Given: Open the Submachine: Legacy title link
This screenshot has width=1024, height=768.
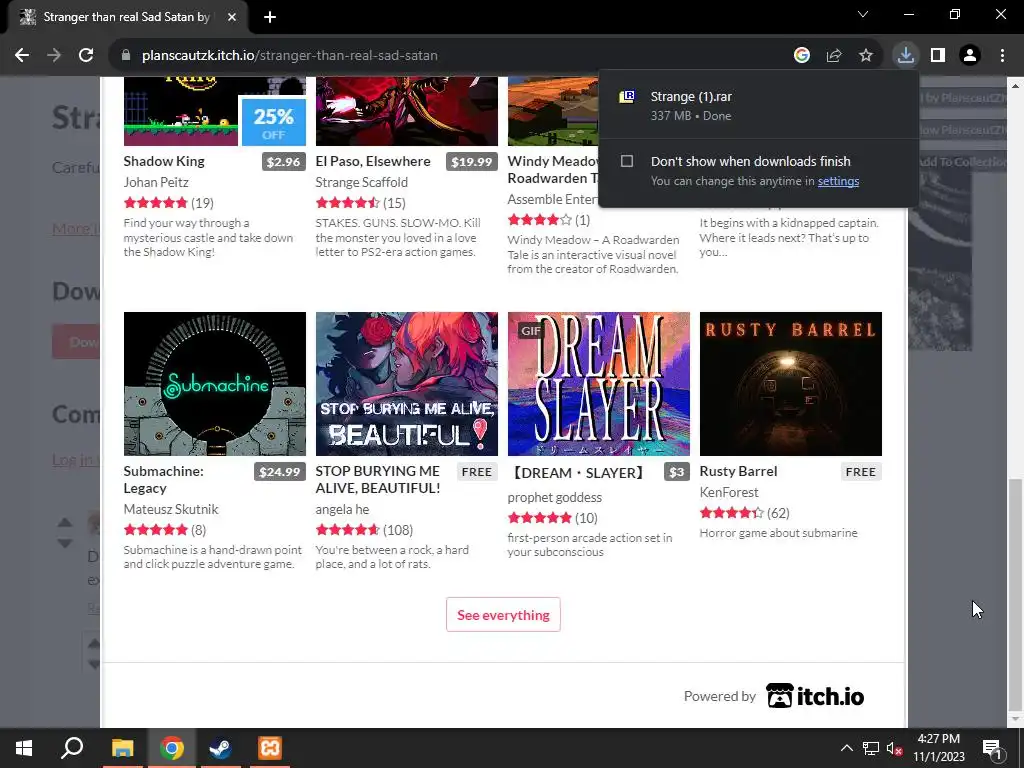Looking at the screenshot, I should point(163,479).
